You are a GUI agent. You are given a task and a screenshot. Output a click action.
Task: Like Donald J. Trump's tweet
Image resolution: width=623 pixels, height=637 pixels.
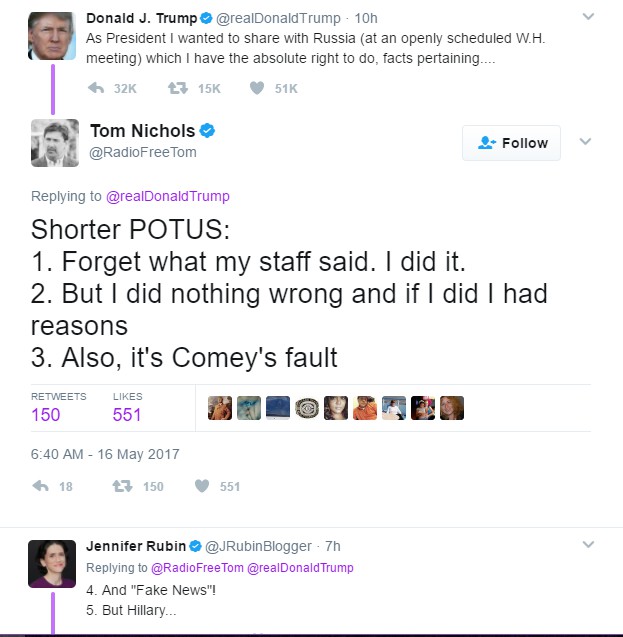pyautogui.click(x=257, y=88)
